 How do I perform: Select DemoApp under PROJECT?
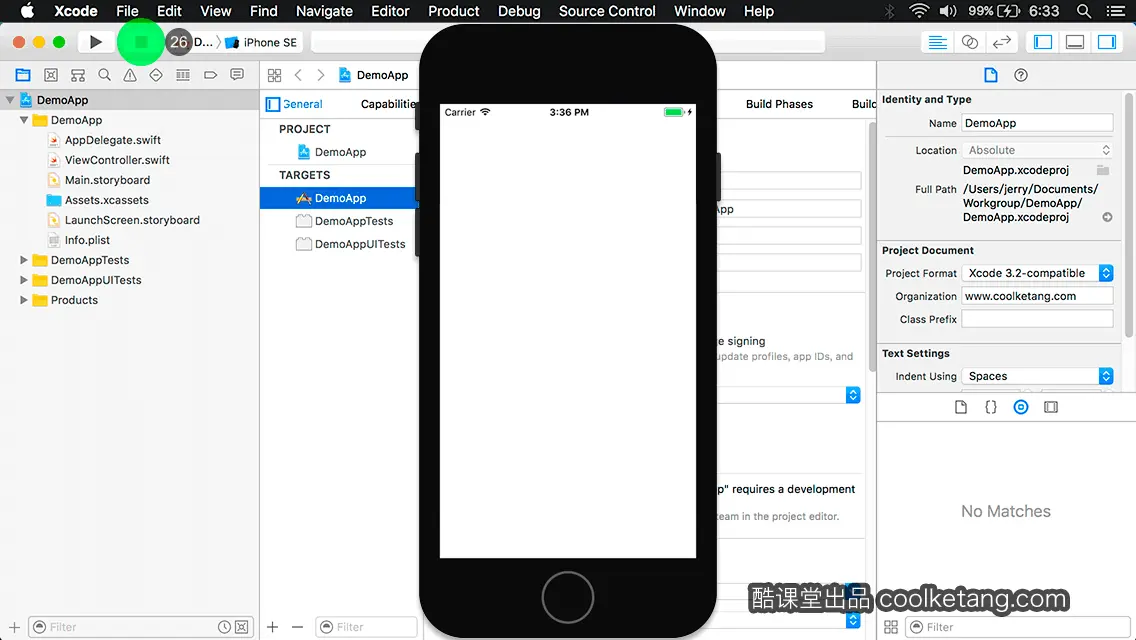[x=340, y=151]
